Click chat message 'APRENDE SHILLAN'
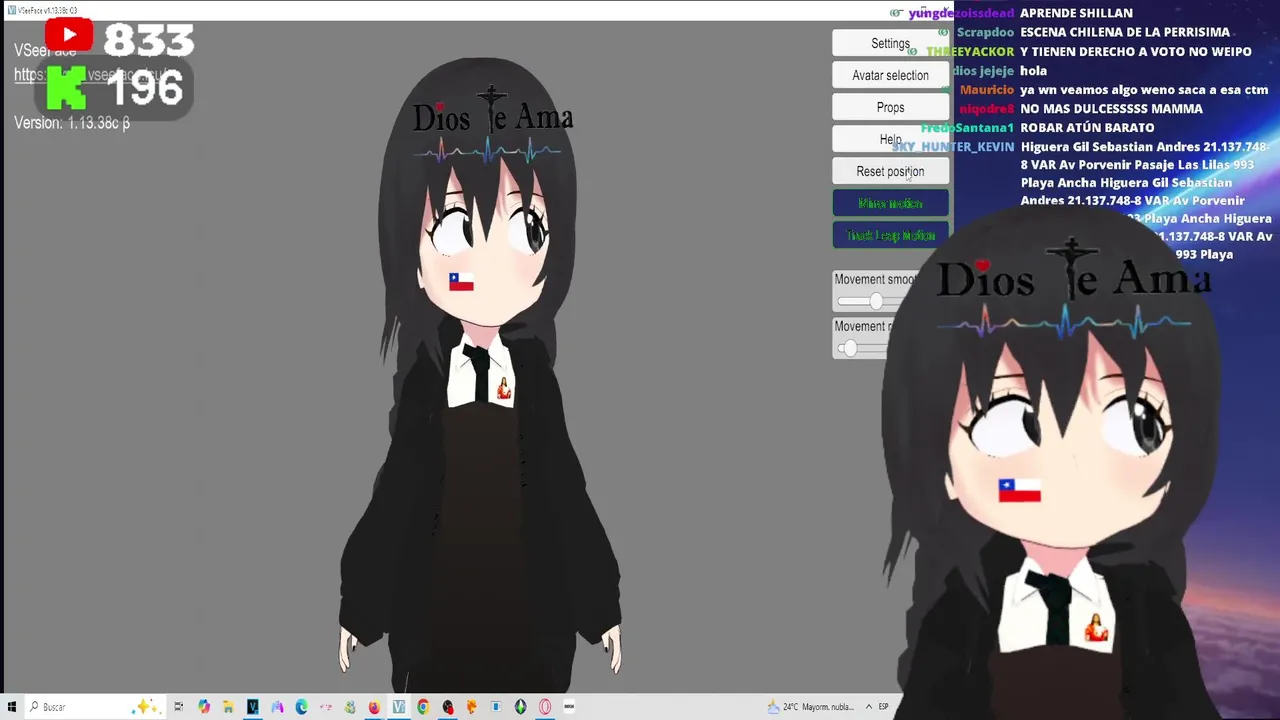Image resolution: width=1280 pixels, height=720 pixels. pyautogui.click(x=1076, y=13)
